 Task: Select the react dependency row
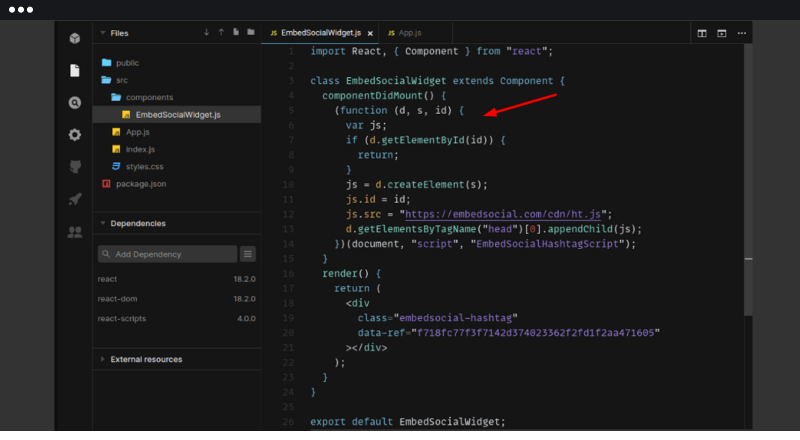pos(177,279)
